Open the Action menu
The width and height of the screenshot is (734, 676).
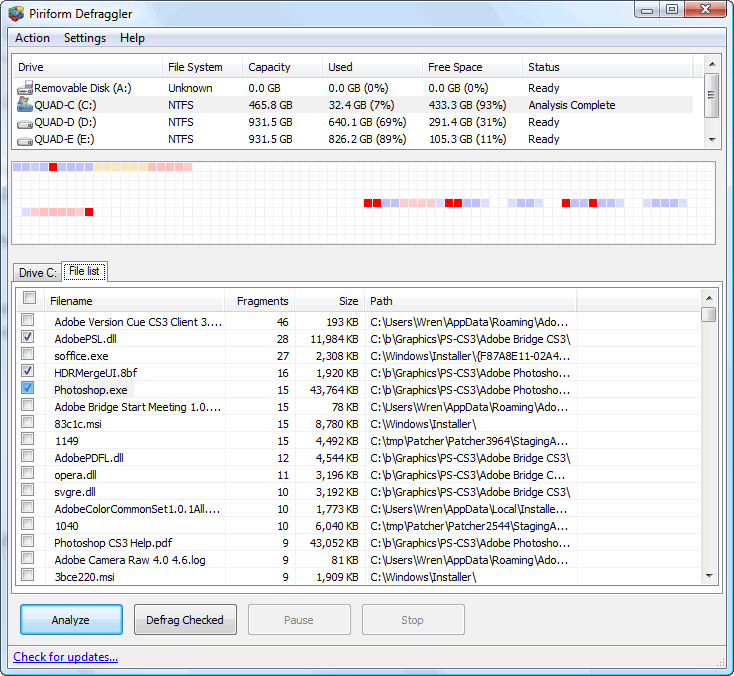[x=32, y=38]
